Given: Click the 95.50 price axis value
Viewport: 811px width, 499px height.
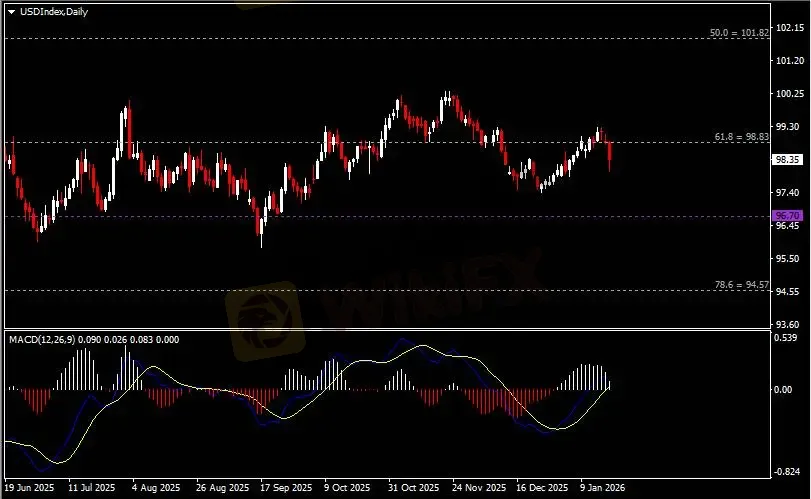Looking at the screenshot, I should pos(788,259).
